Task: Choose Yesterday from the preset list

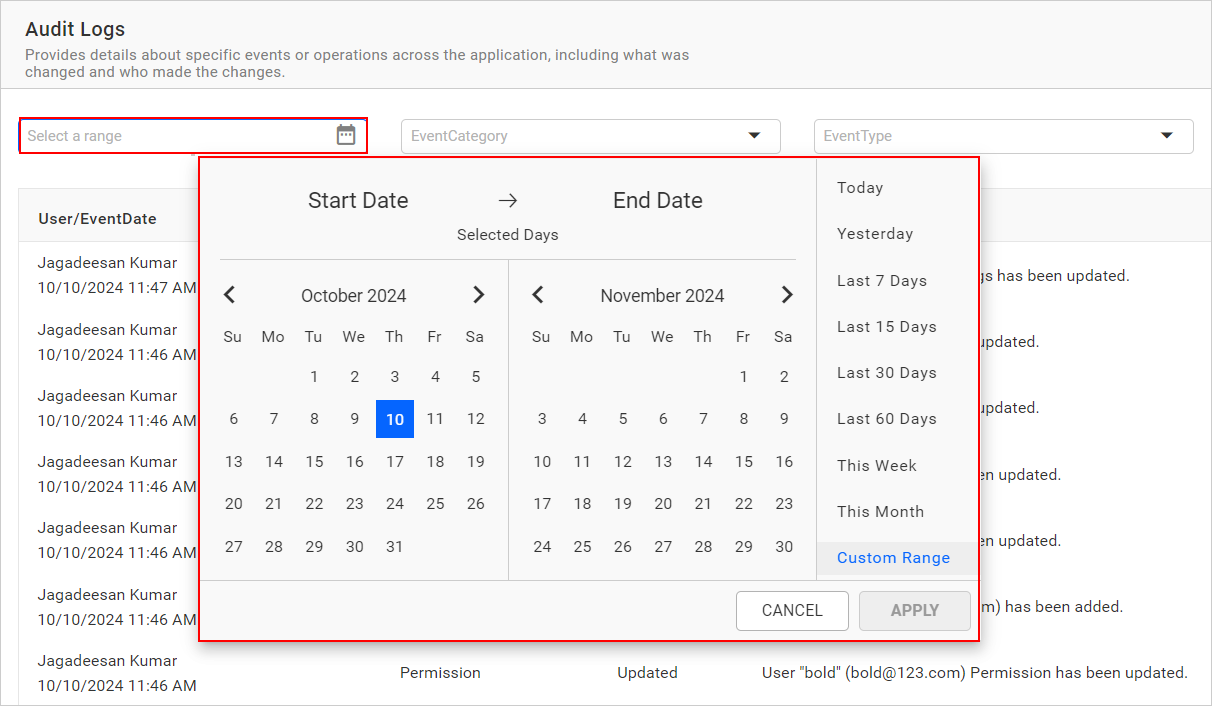Action: point(875,233)
